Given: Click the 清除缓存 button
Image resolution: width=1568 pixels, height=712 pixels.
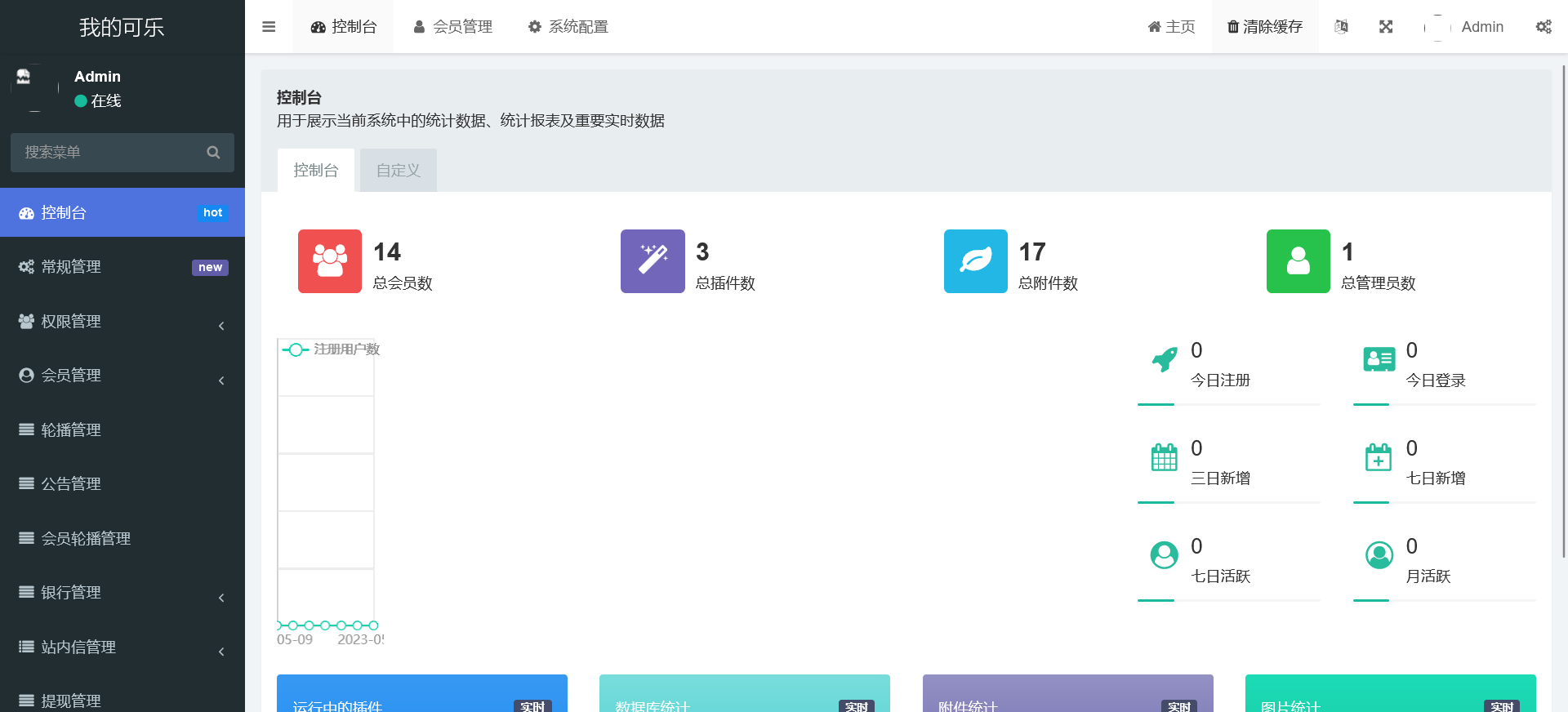Looking at the screenshot, I should click(1265, 27).
